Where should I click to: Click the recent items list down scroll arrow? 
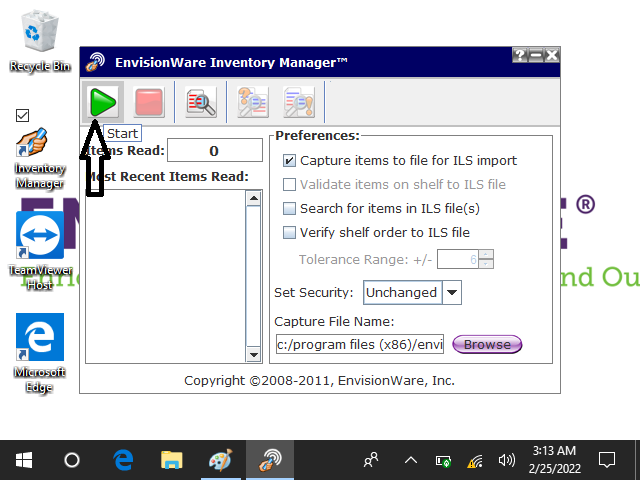253,354
